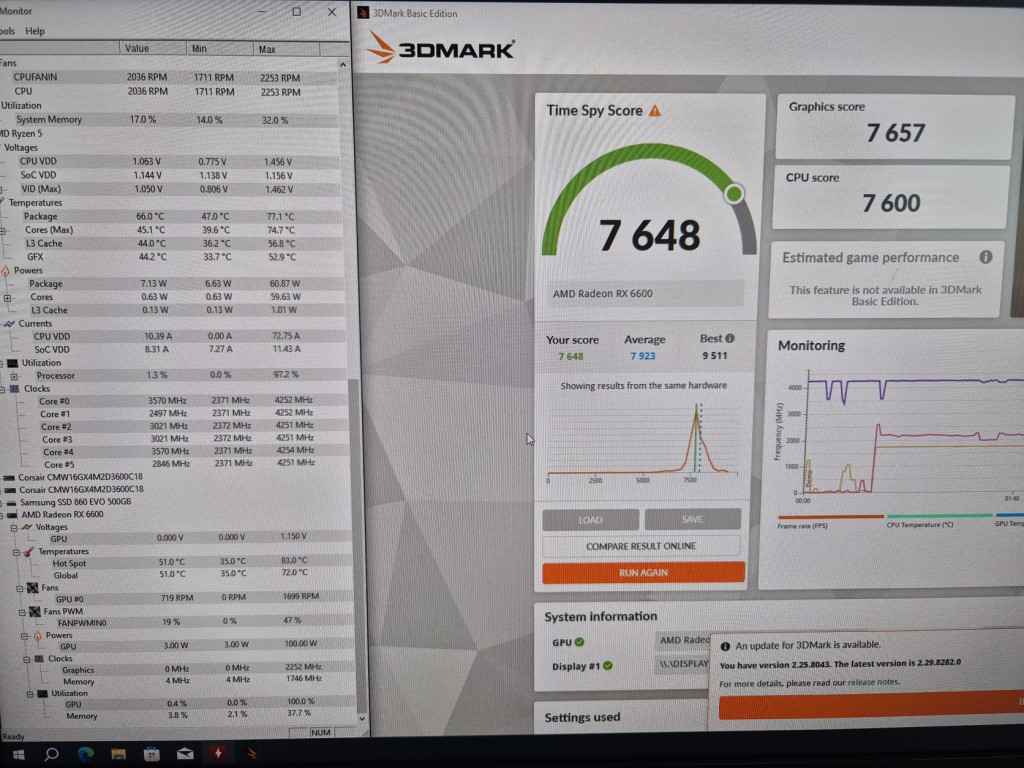Click the SAVE button in 3DMark
Screen dimensions: 1024x768
[692, 519]
